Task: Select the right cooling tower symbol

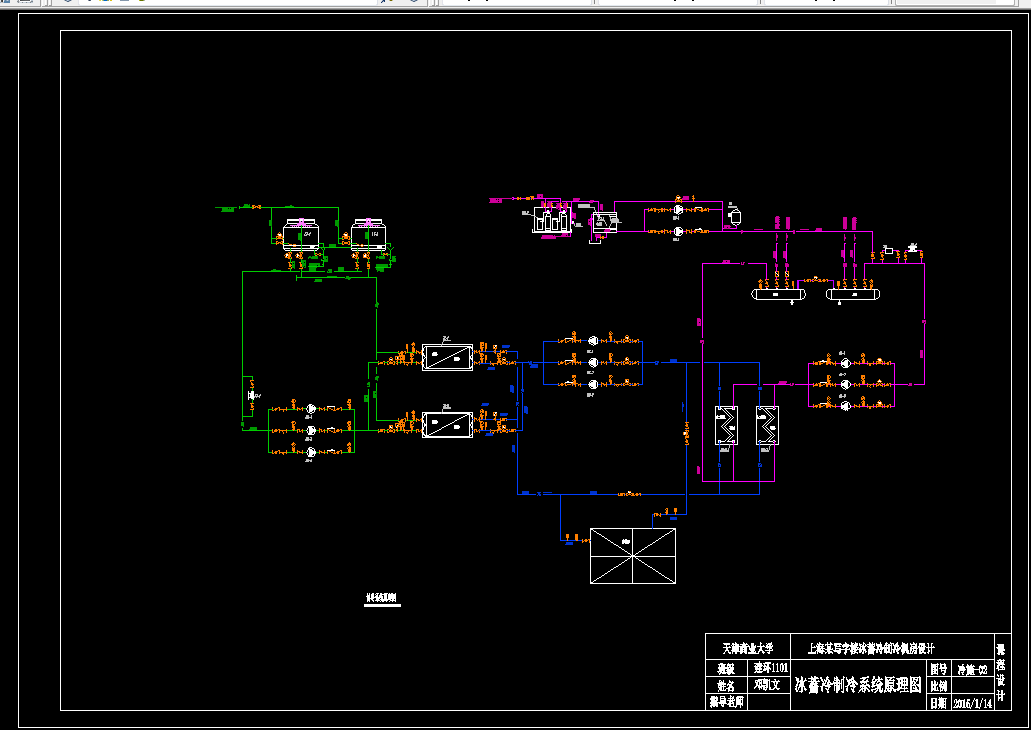Action: pos(368,235)
